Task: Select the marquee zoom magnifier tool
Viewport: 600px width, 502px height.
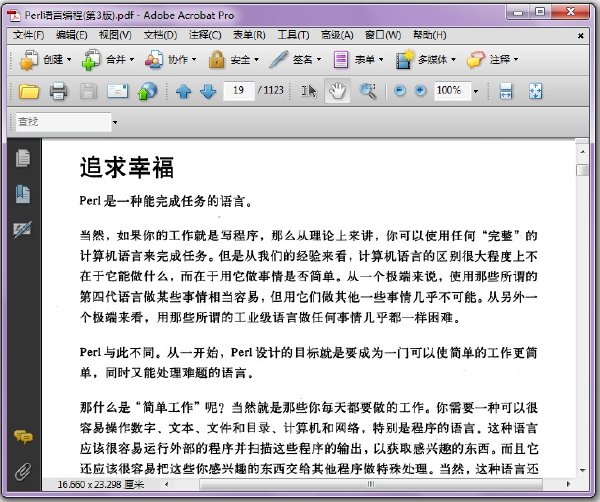Action: coord(368,91)
